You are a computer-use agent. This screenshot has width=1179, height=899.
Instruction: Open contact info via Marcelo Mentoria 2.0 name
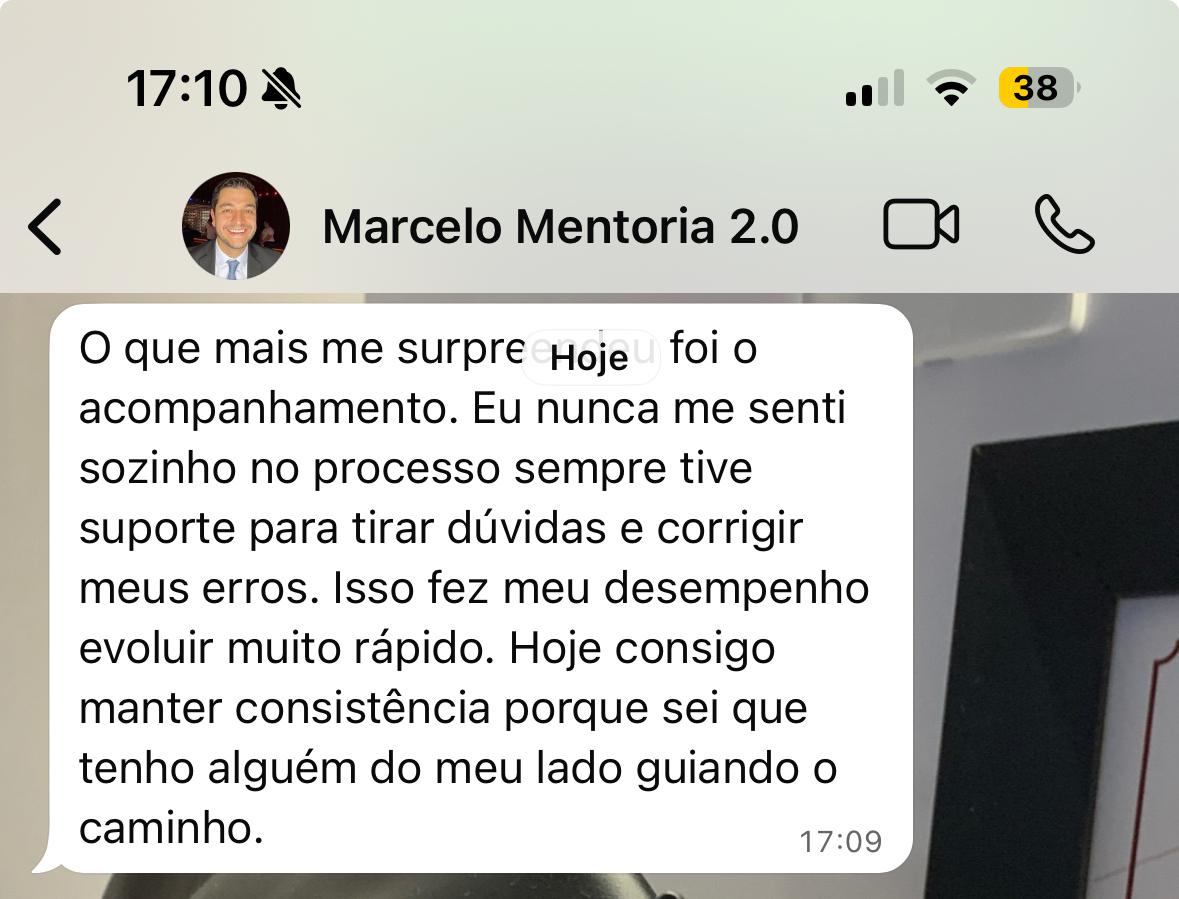click(560, 226)
